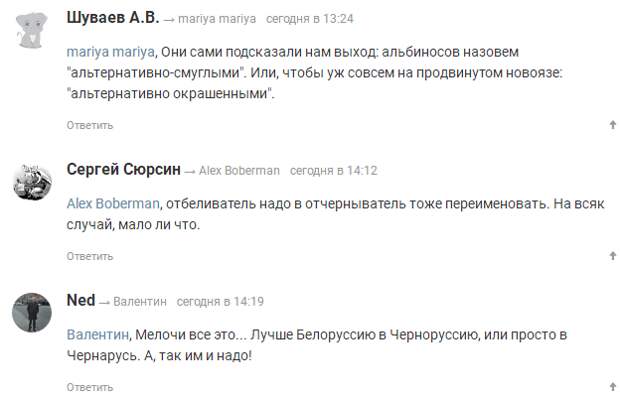Open Ned's round avatar photo
The width and height of the screenshot is (620, 398).
32,312
